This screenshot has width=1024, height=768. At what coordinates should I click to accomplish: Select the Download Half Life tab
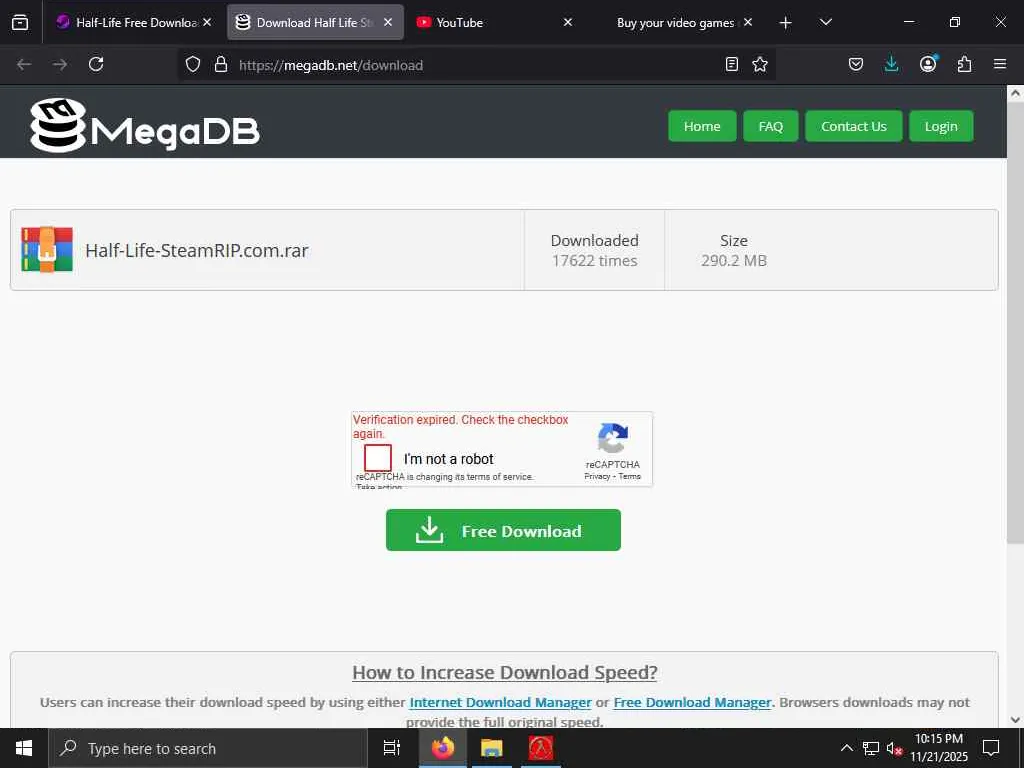pos(315,22)
